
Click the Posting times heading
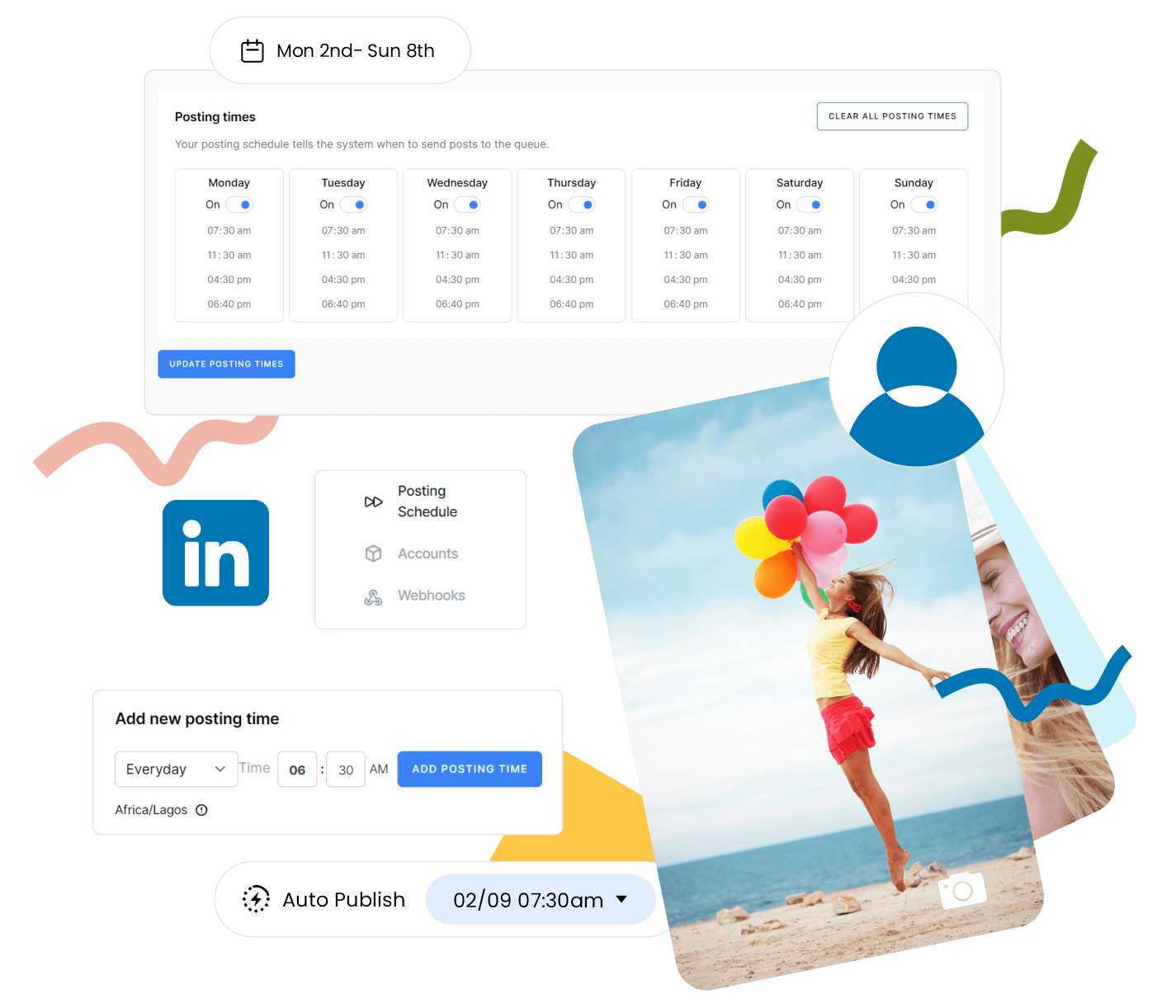pos(215,117)
